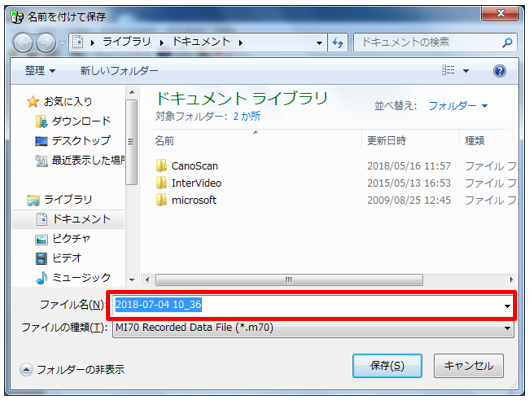This screenshot has height=403, width=532.
Task: Click the 保存(S) button
Action: [387, 366]
